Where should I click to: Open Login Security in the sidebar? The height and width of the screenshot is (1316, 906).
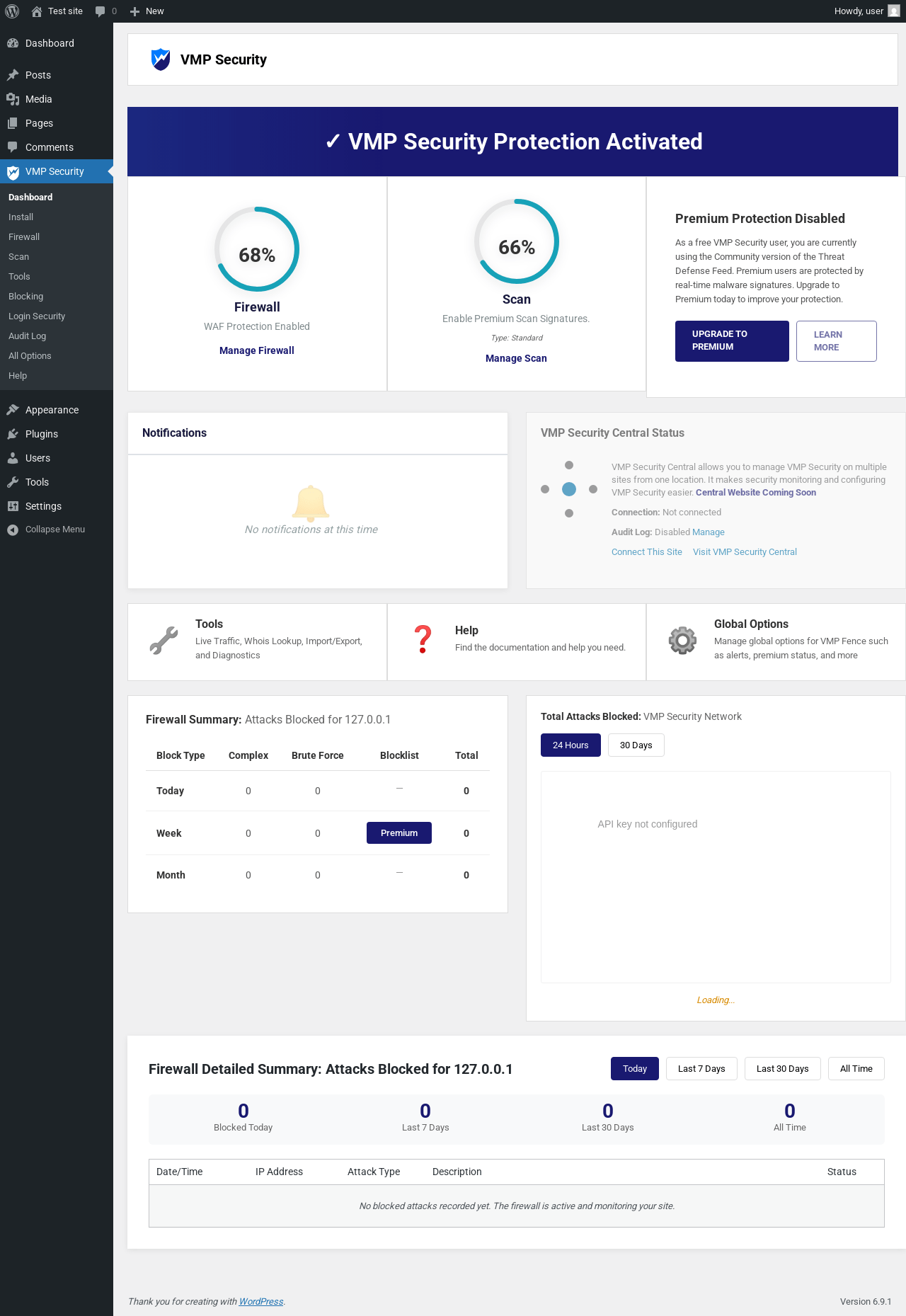click(x=37, y=316)
